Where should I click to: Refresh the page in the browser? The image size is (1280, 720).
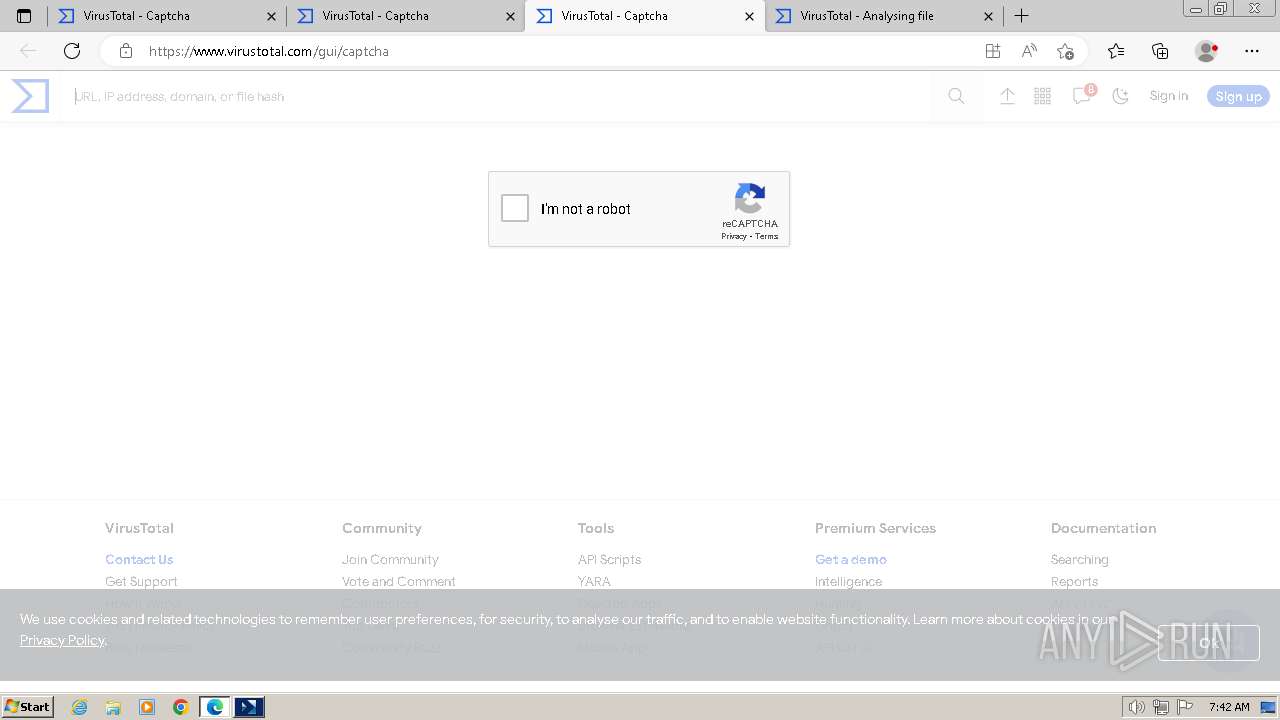(72, 51)
